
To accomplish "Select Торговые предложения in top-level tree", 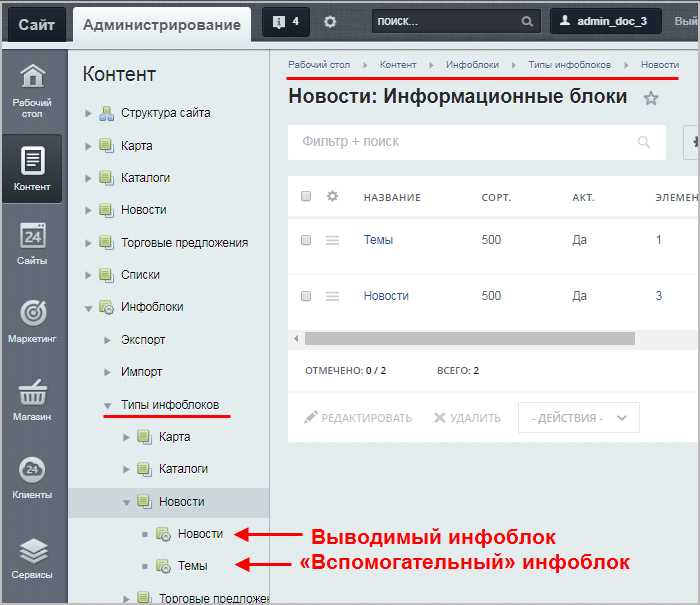I will click(184, 242).
